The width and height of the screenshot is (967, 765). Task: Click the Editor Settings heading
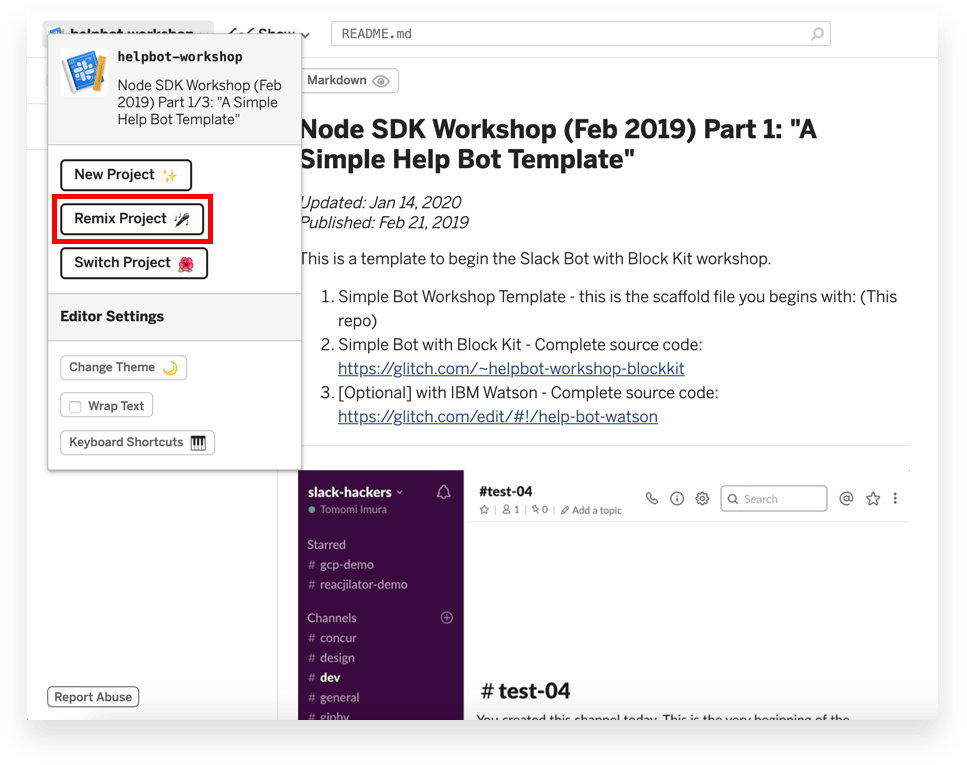point(112,316)
